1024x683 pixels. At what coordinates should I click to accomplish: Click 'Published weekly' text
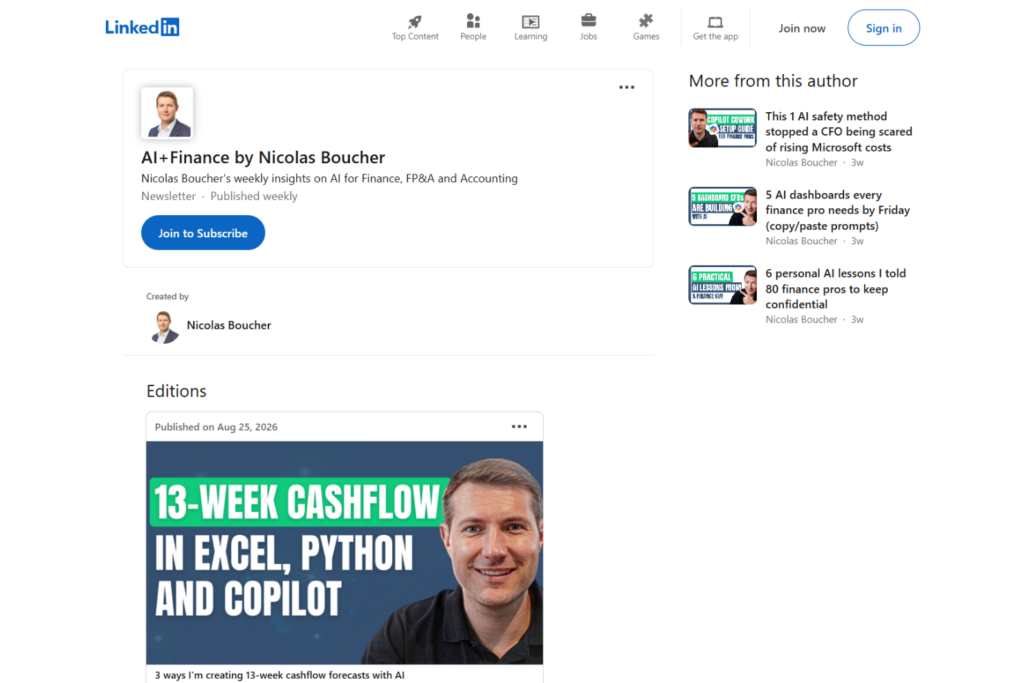click(x=253, y=196)
